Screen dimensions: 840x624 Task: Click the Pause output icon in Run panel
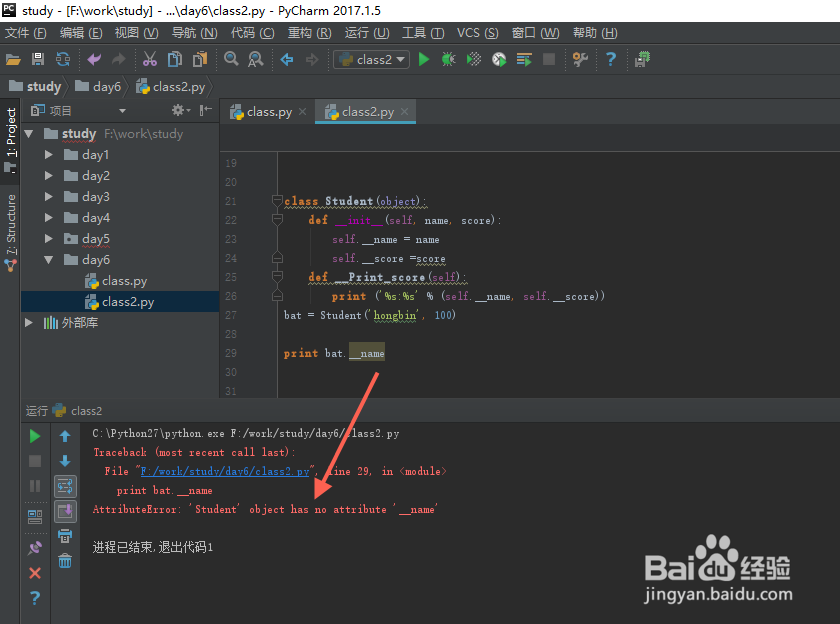coord(35,486)
